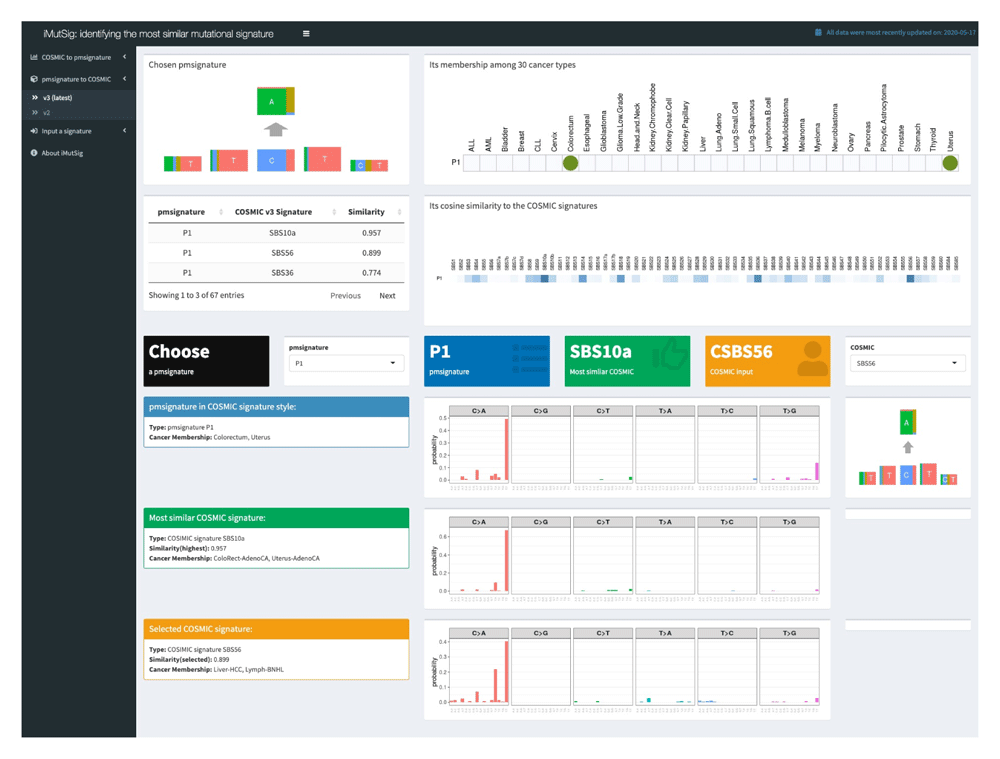Sort table by COSMIC v3 Signature column
Screen dimensions: 1000x759
pos(334,212)
